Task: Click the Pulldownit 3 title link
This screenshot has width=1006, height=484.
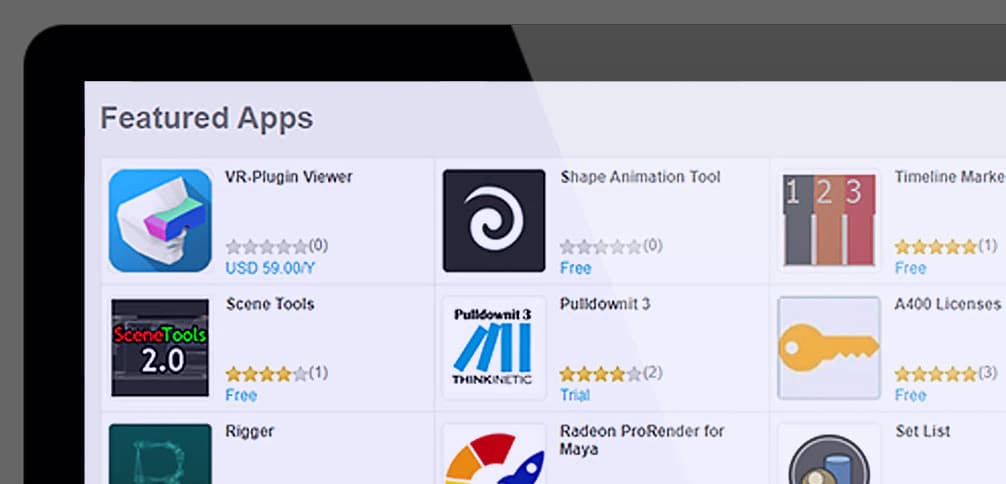Action: coord(605,304)
